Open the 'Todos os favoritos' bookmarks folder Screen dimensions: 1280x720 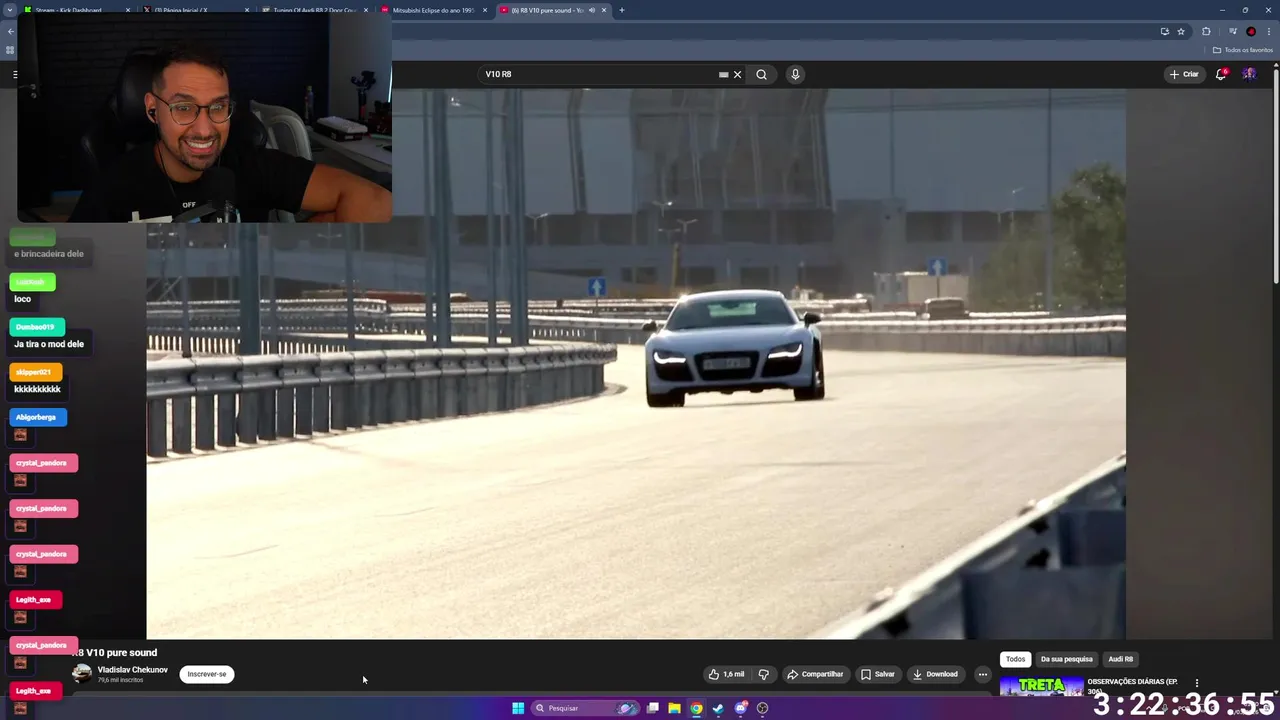(x=1243, y=50)
